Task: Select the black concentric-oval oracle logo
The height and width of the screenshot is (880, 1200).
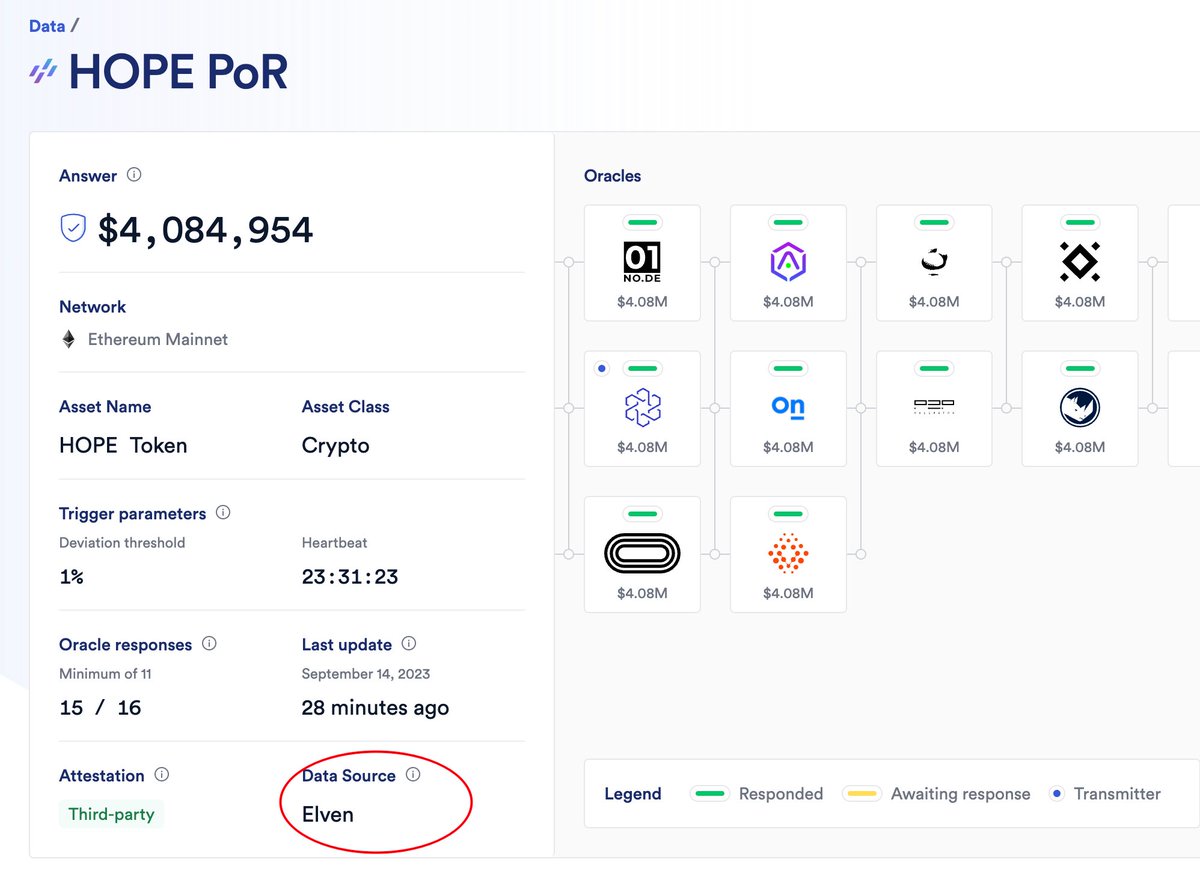Action: pos(642,553)
